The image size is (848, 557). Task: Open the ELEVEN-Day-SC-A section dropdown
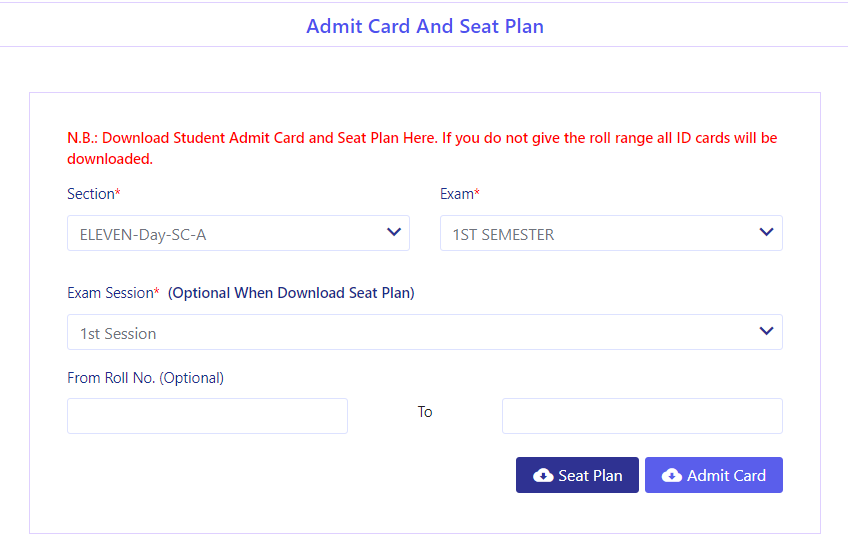point(238,233)
